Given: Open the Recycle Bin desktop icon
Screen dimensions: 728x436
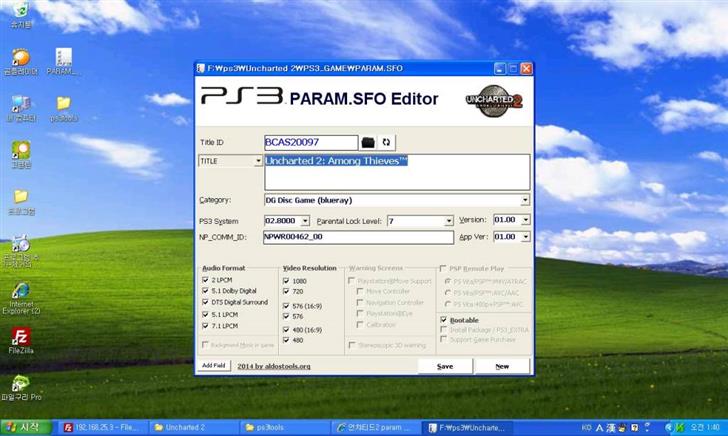Looking at the screenshot, I should pos(20,12).
